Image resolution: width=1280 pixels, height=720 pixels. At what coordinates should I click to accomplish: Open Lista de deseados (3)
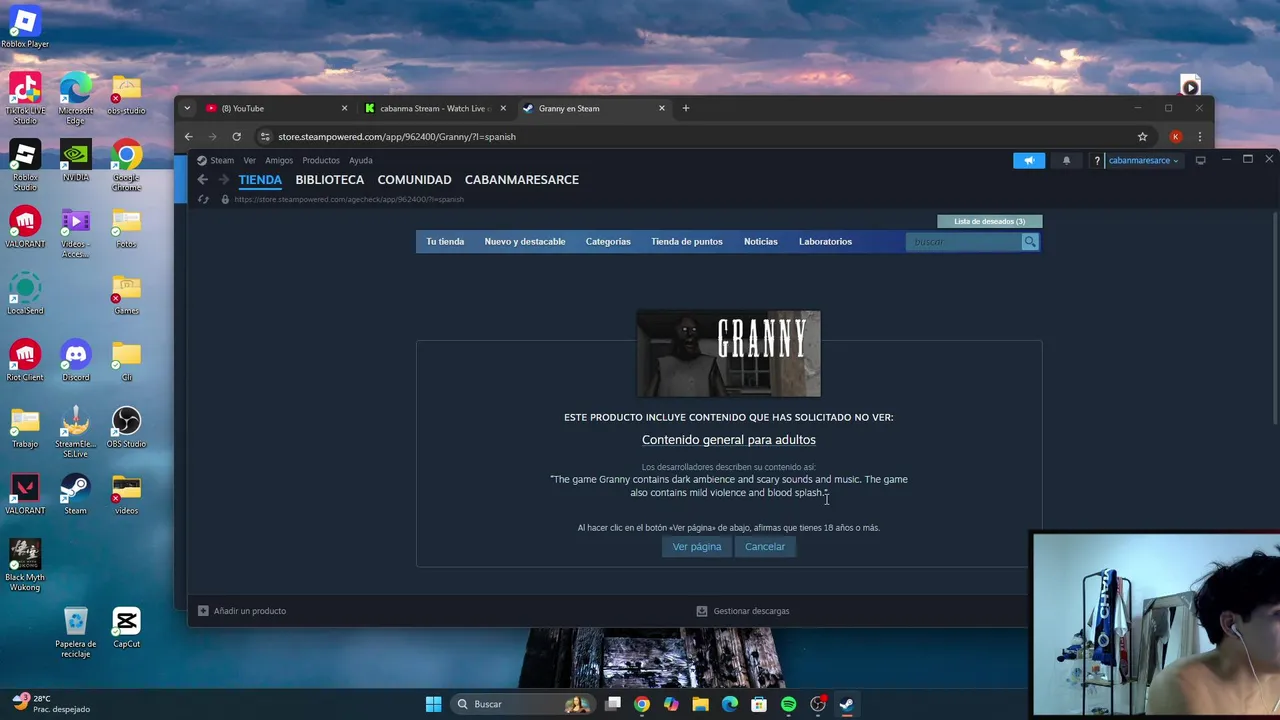[990, 221]
